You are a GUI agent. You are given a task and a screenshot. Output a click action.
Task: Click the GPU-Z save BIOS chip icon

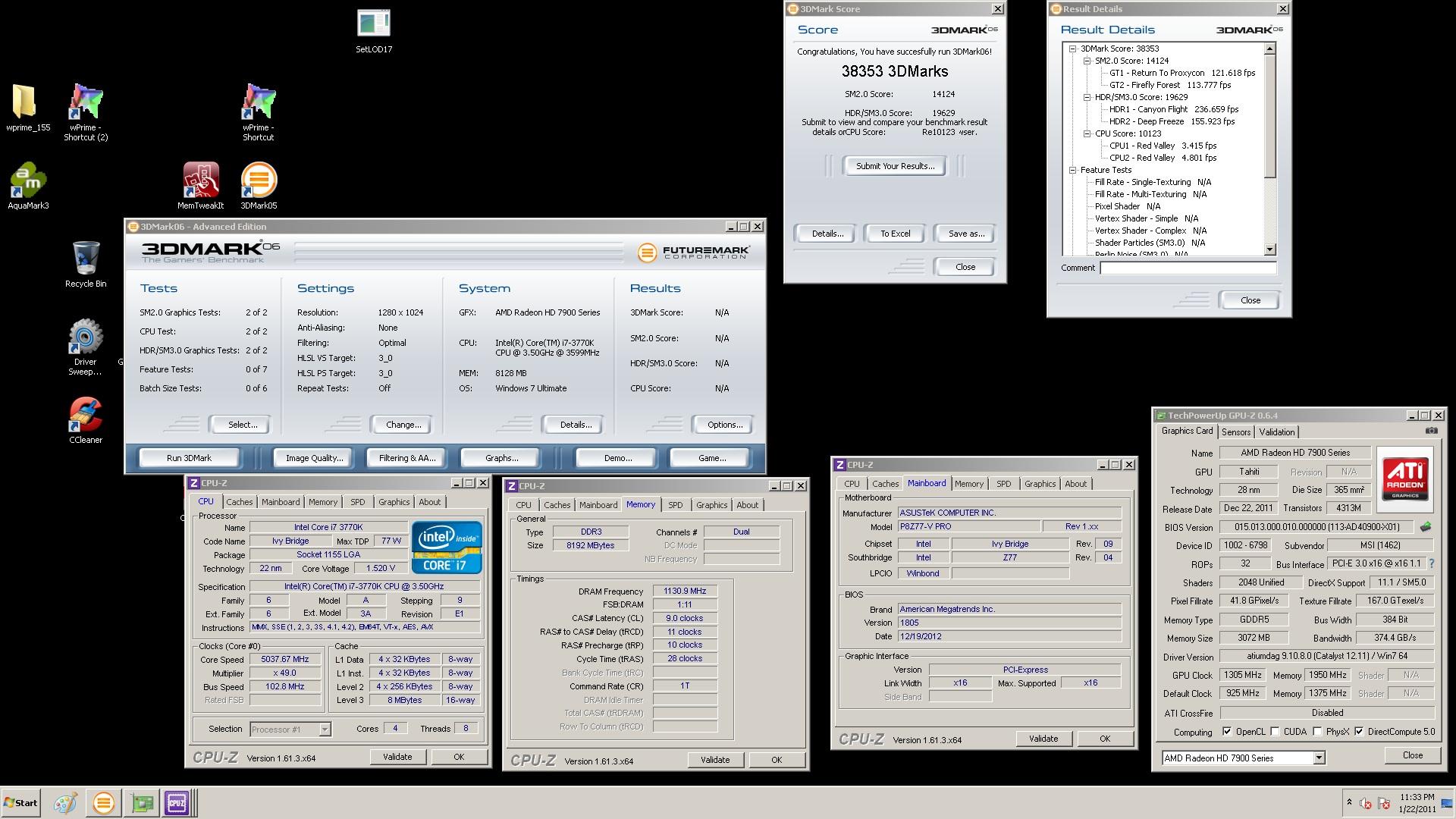[x=1426, y=526]
